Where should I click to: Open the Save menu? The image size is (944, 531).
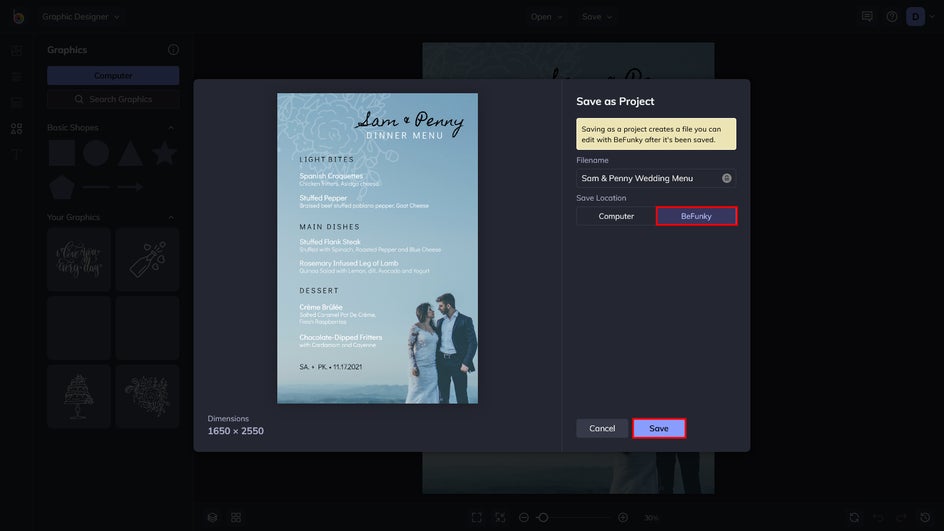pyautogui.click(x=597, y=17)
